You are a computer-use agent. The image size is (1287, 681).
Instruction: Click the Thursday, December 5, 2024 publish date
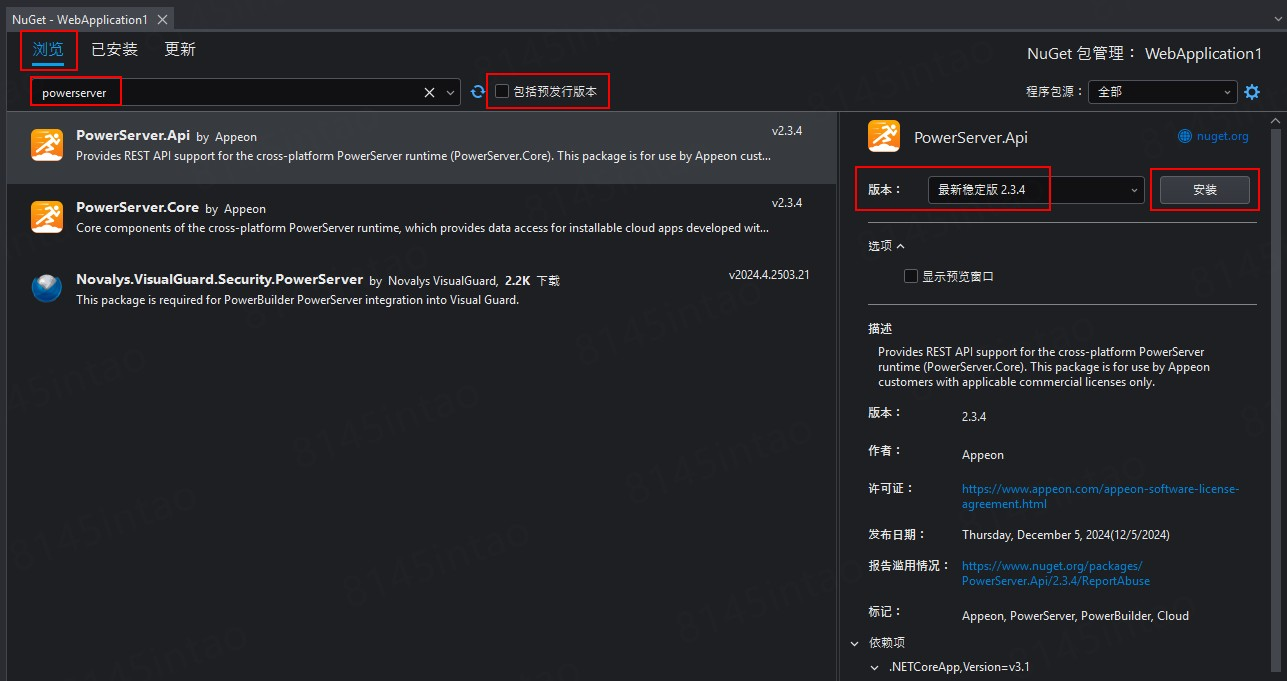1066,535
